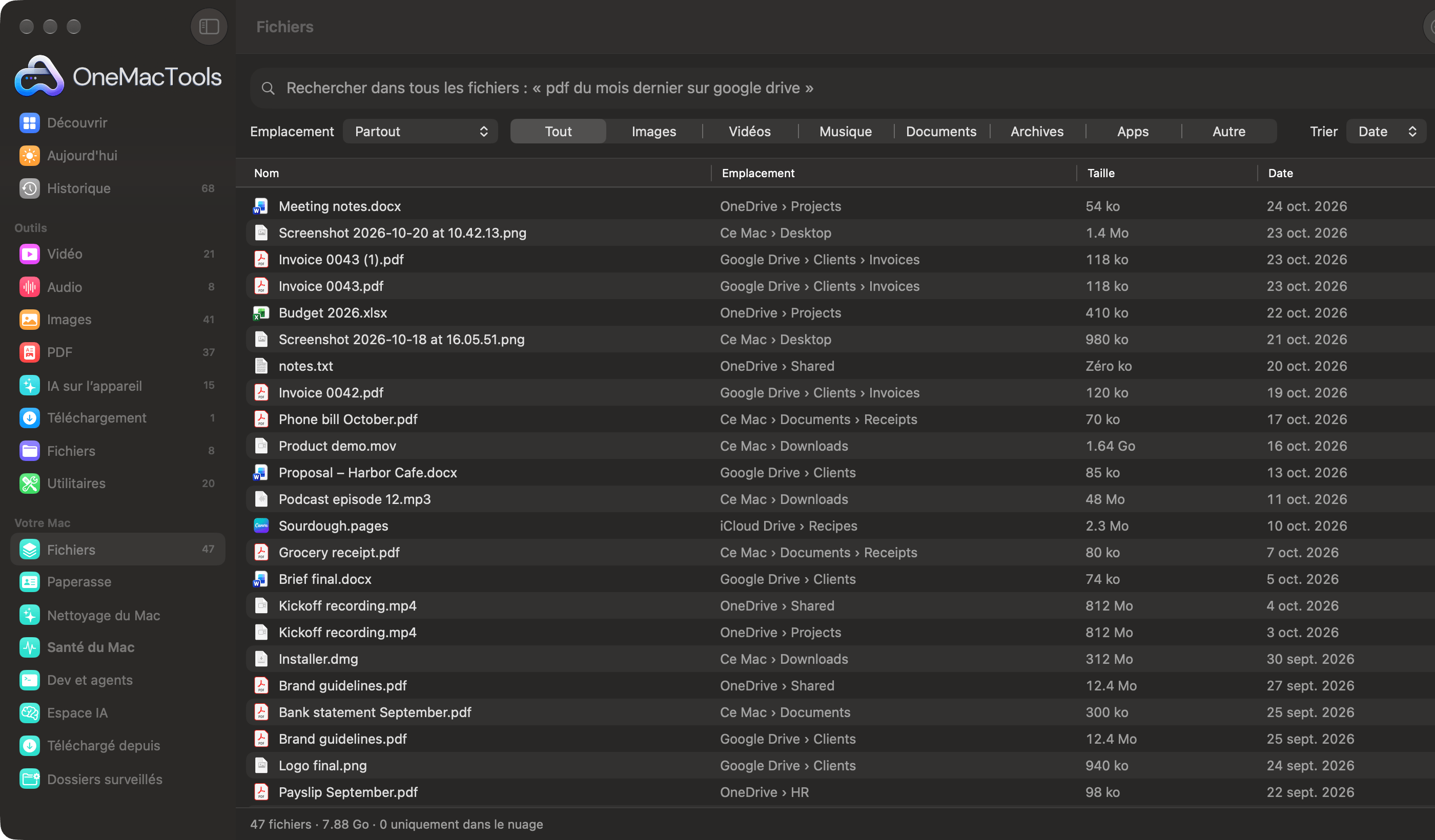Switch to the Archives filter tab
Viewport: 1435px width, 840px height.
(x=1036, y=132)
